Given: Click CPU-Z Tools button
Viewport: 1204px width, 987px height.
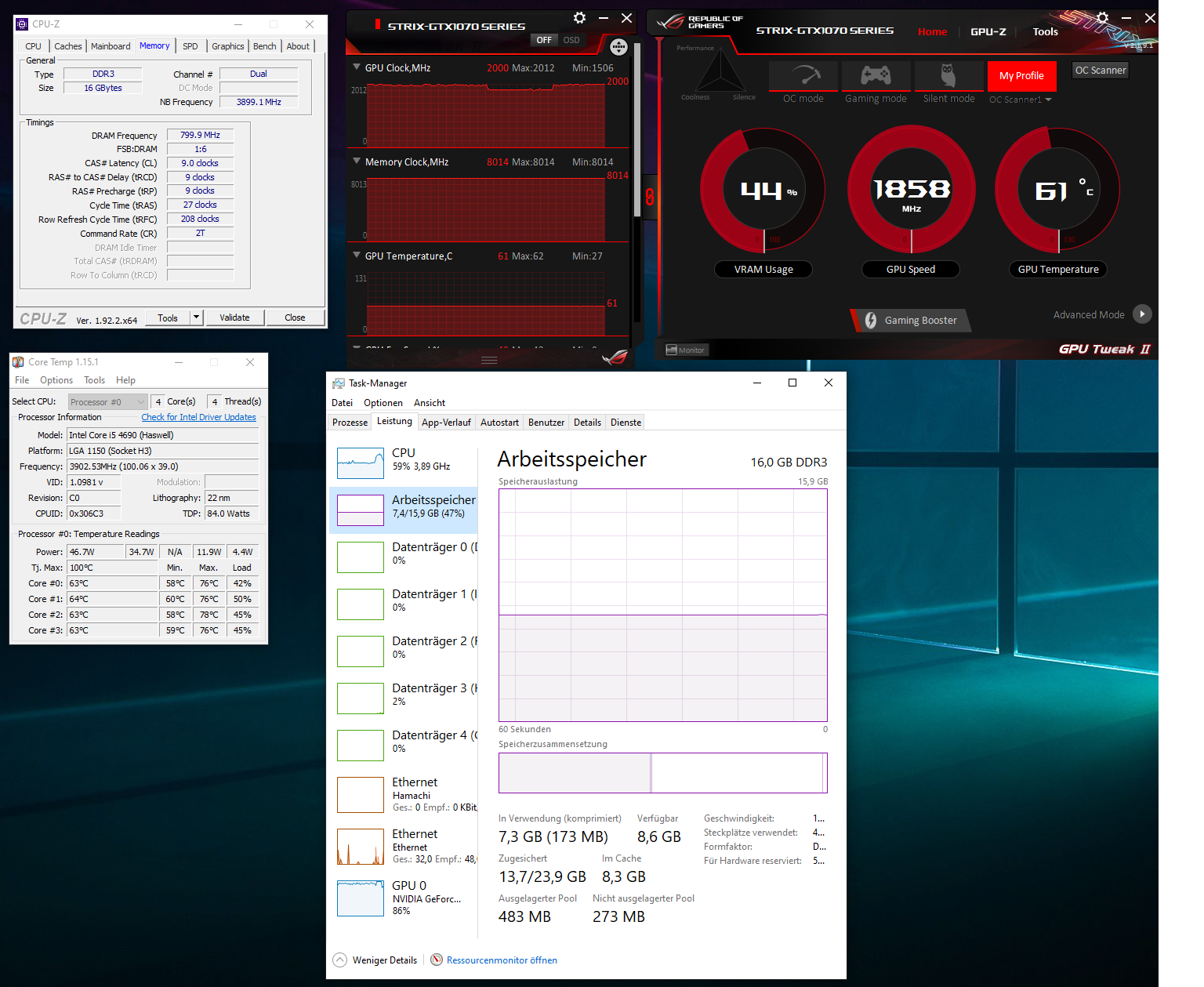Looking at the screenshot, I should (168, 318).
